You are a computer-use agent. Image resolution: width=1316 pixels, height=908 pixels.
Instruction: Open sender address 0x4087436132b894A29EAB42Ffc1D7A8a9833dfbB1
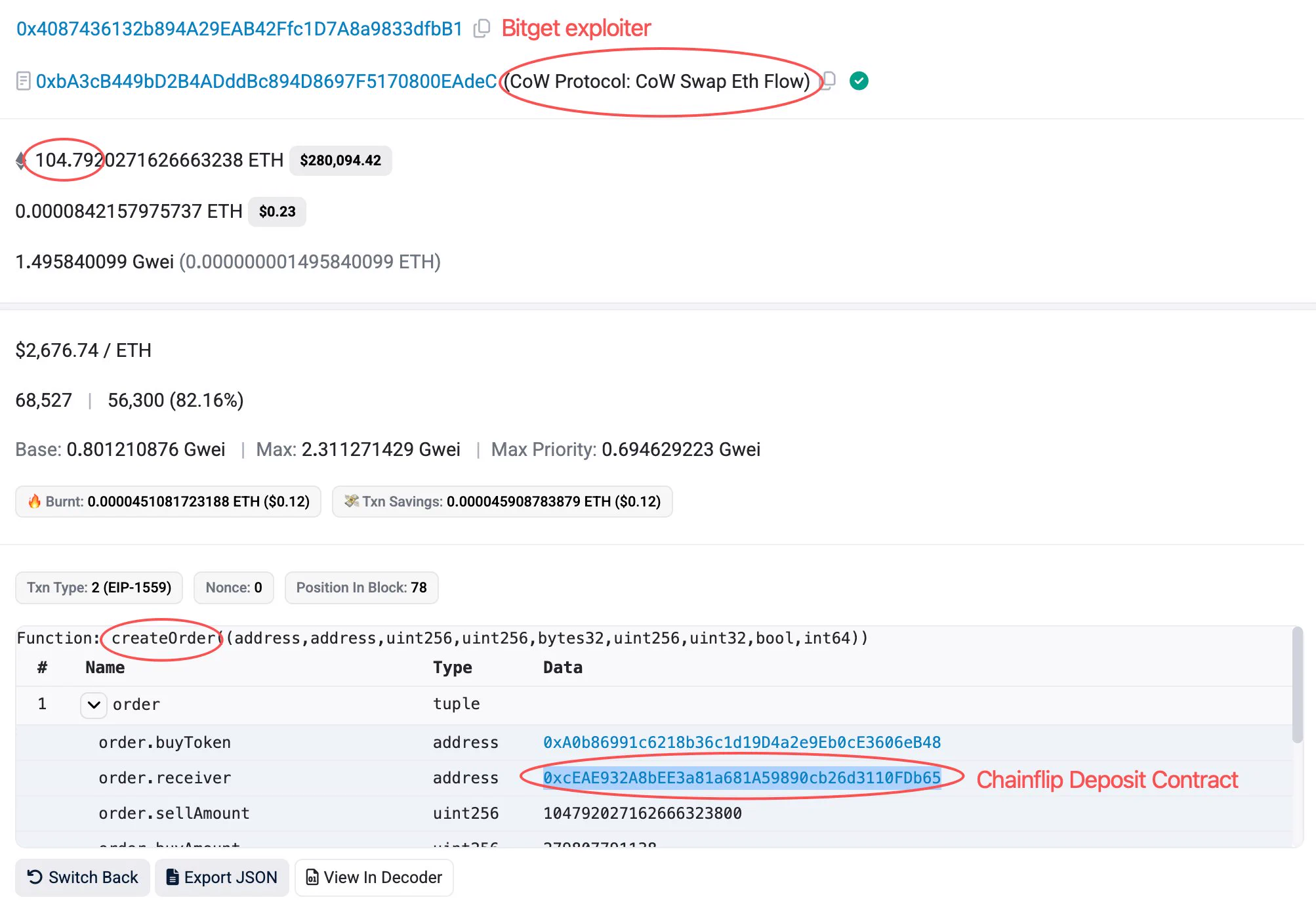pyautogui.click(x=239, y=29)
